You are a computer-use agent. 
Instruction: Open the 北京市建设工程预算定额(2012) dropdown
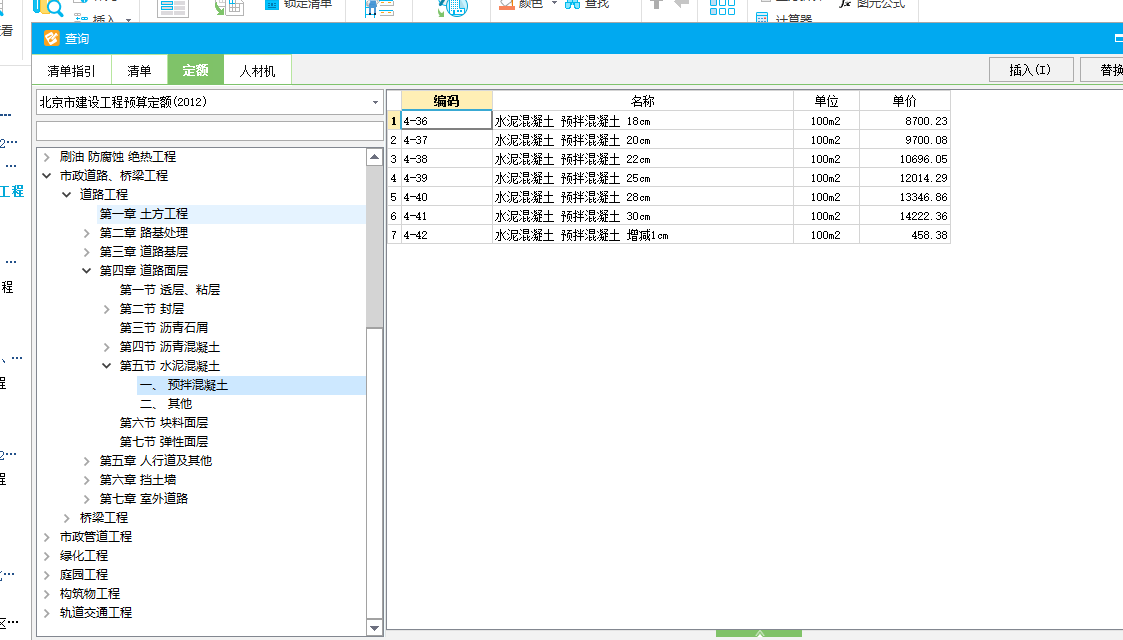(375, 102)
